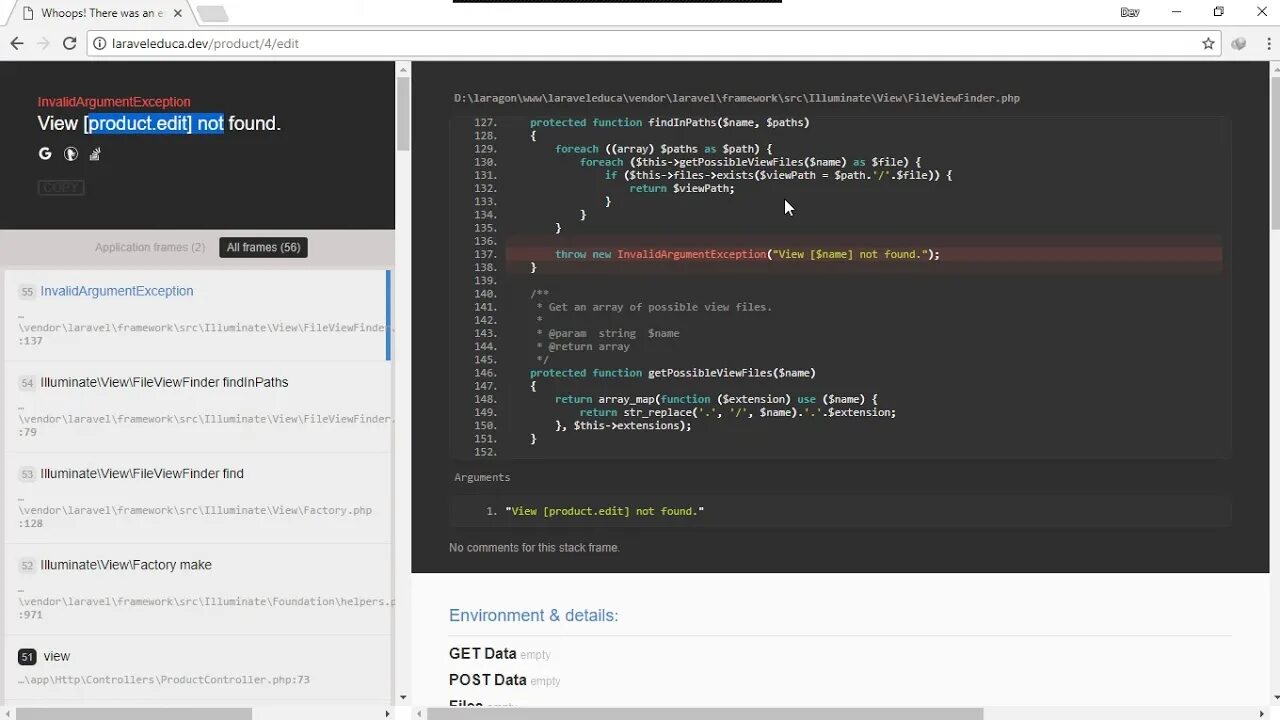Click highlighted code line 137
The image size is (1280, 720).
pos(864,254)
